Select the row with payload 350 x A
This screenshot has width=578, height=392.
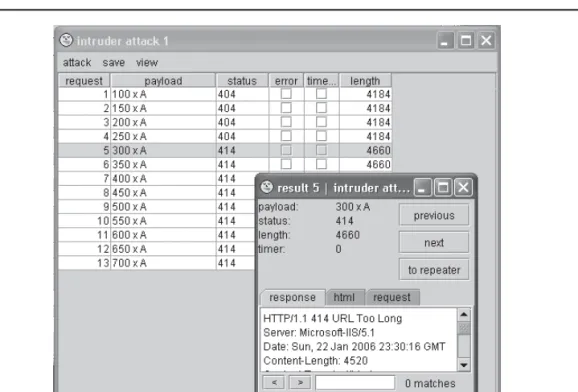[x=225, y=164]
